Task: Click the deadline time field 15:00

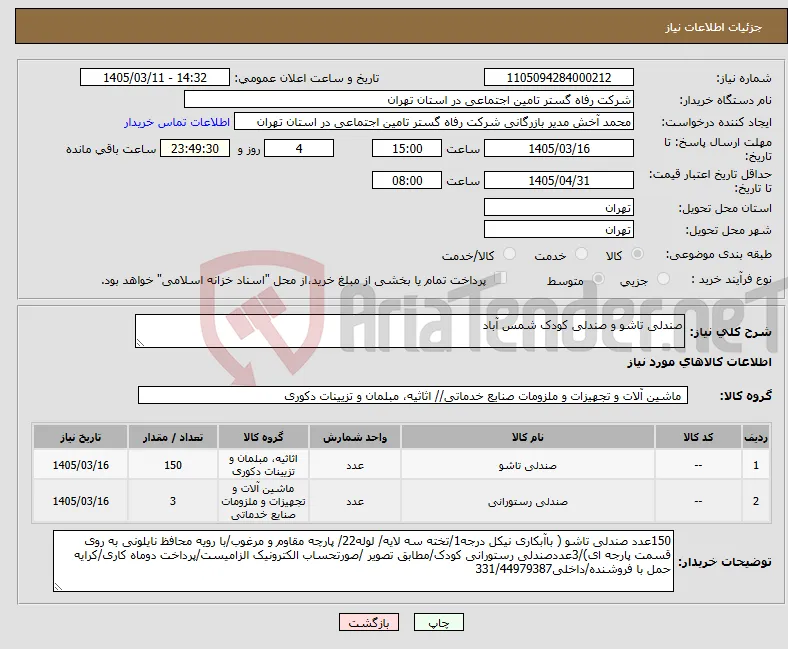Action: point(407,148)
